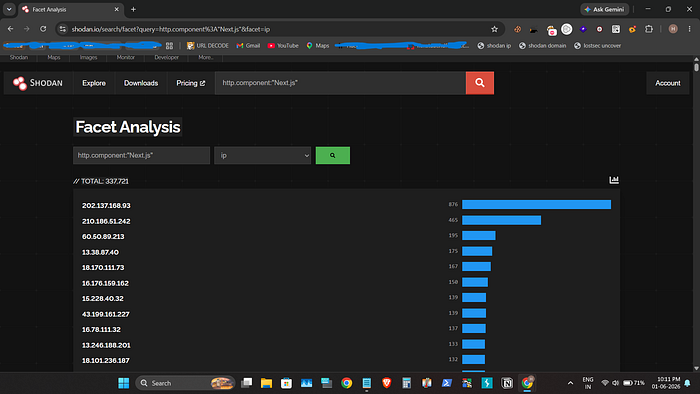Viewport: 700px width, 394px height.
Task: Open the Extensions puzzle icon
Action: [649, 29]
